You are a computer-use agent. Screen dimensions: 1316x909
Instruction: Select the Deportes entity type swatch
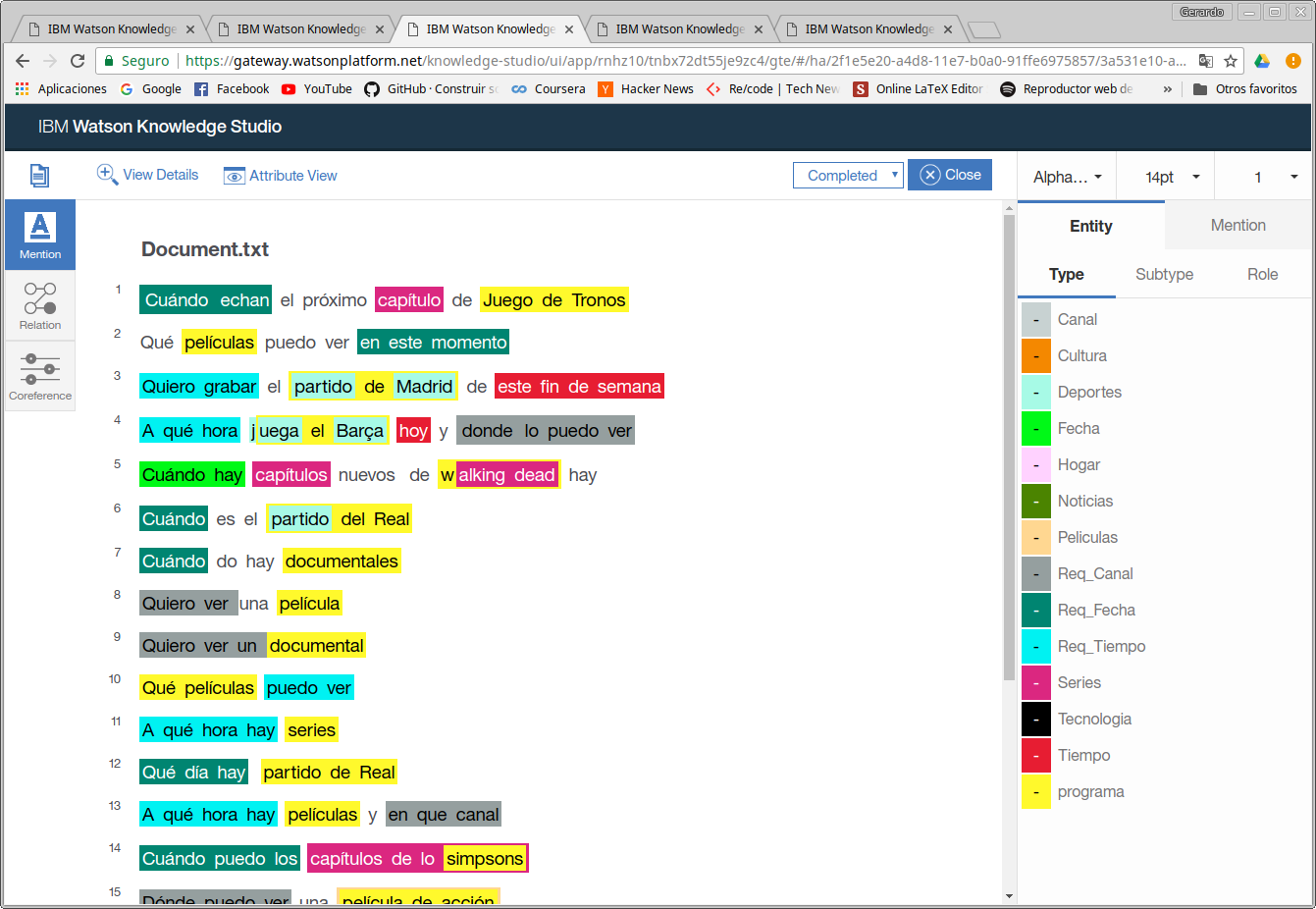pyautogui.click(x=1036, y=392)
